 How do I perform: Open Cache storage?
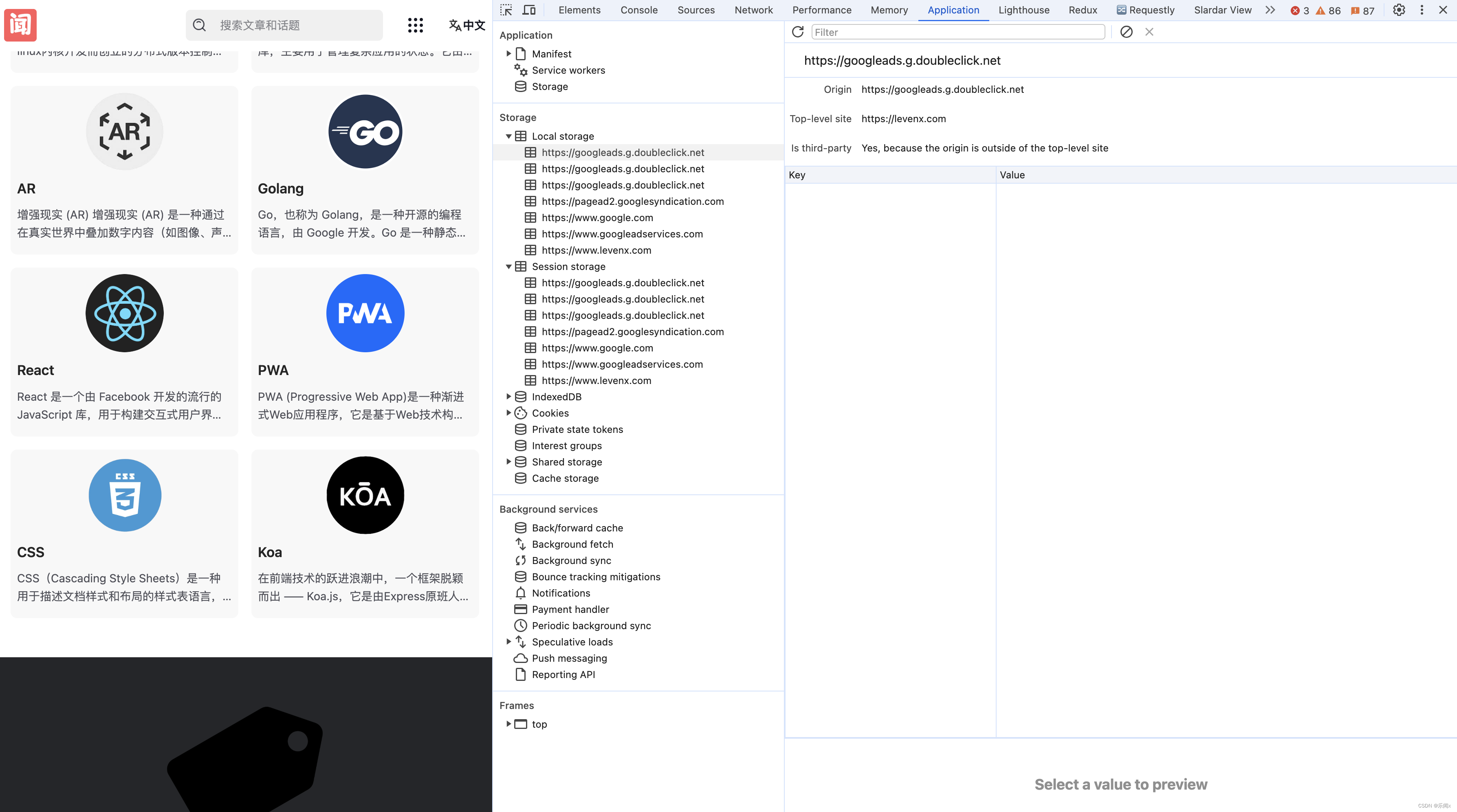click(x=564, y=478)
